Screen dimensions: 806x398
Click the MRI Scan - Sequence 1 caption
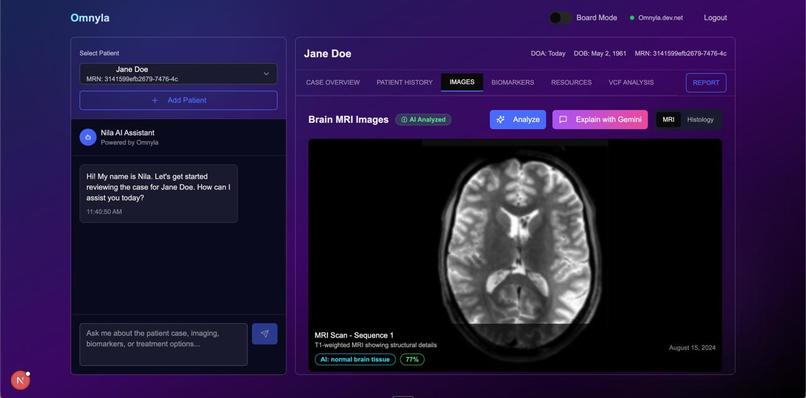(x=354, y=335)
